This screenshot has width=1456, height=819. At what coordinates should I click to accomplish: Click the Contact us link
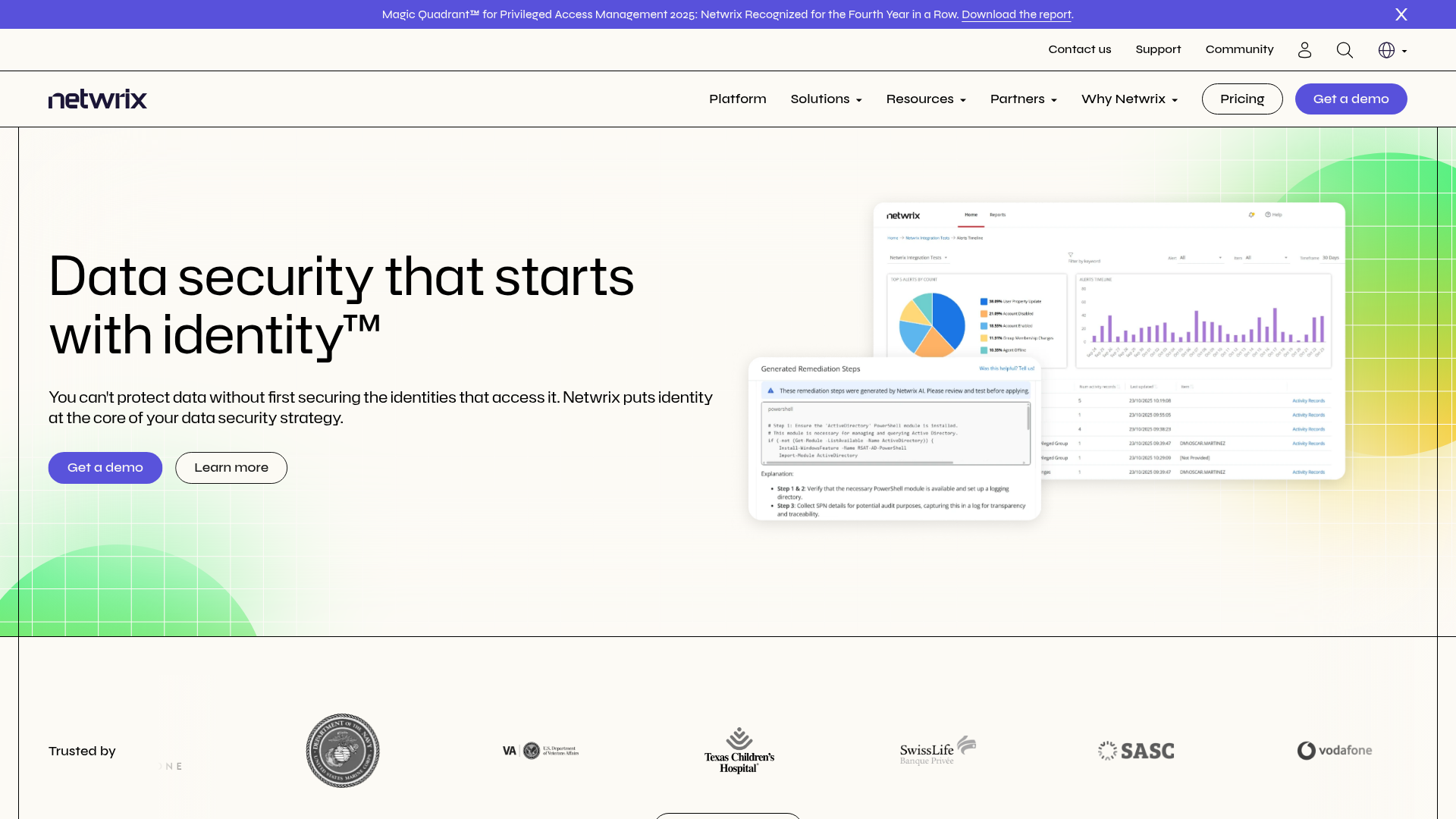(1079, 50)
